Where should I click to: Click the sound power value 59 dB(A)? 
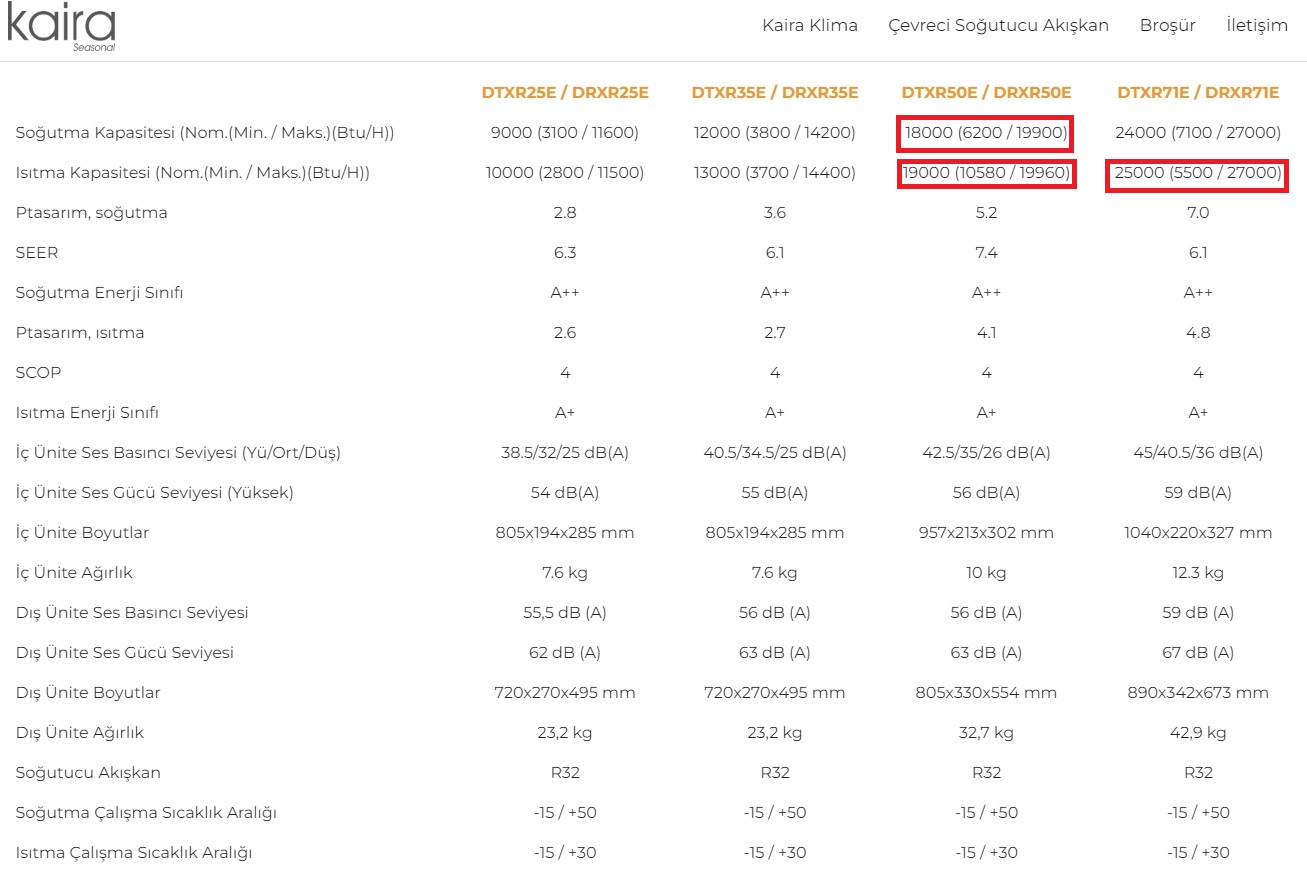[x=1198, y=493]
